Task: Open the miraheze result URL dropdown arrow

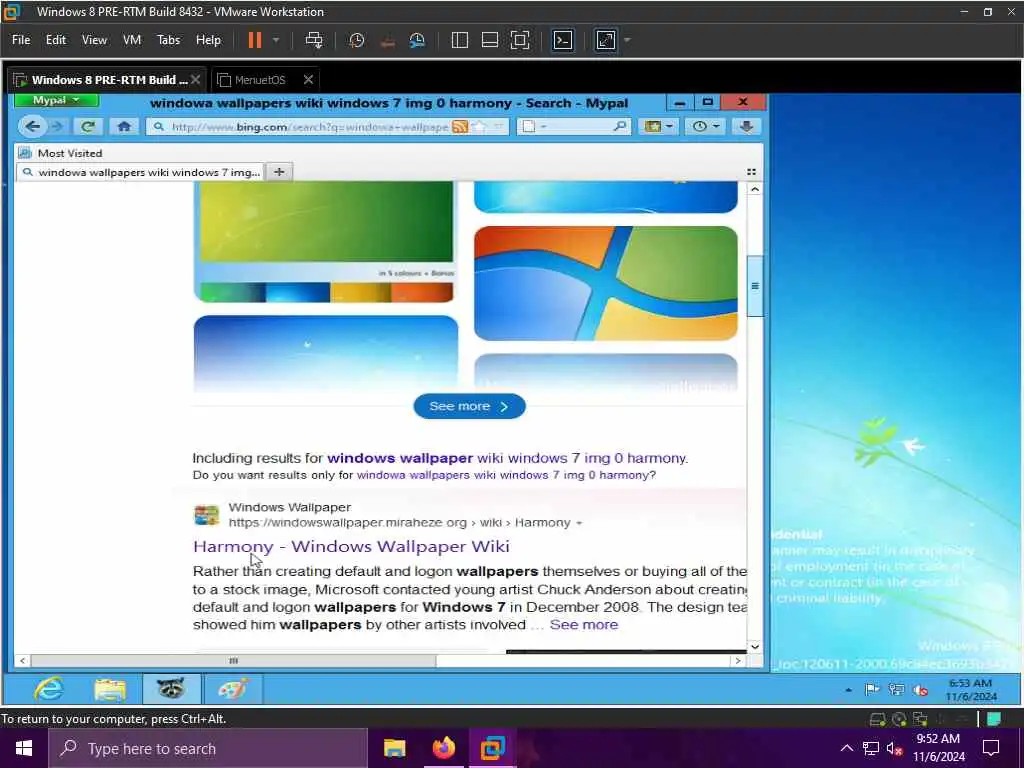Action: tap(579, 523)
